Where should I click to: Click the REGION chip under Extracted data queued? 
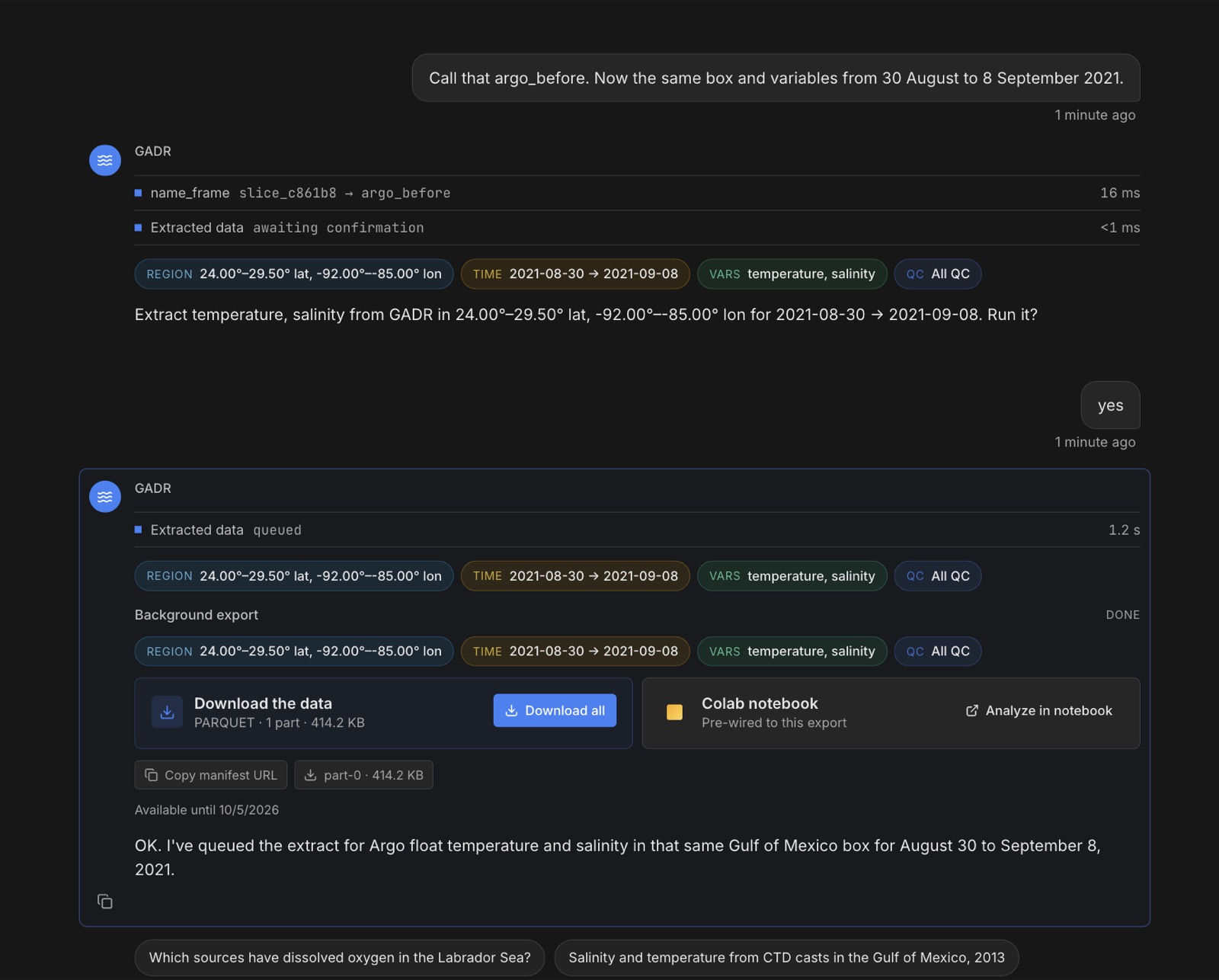(294, 576)
